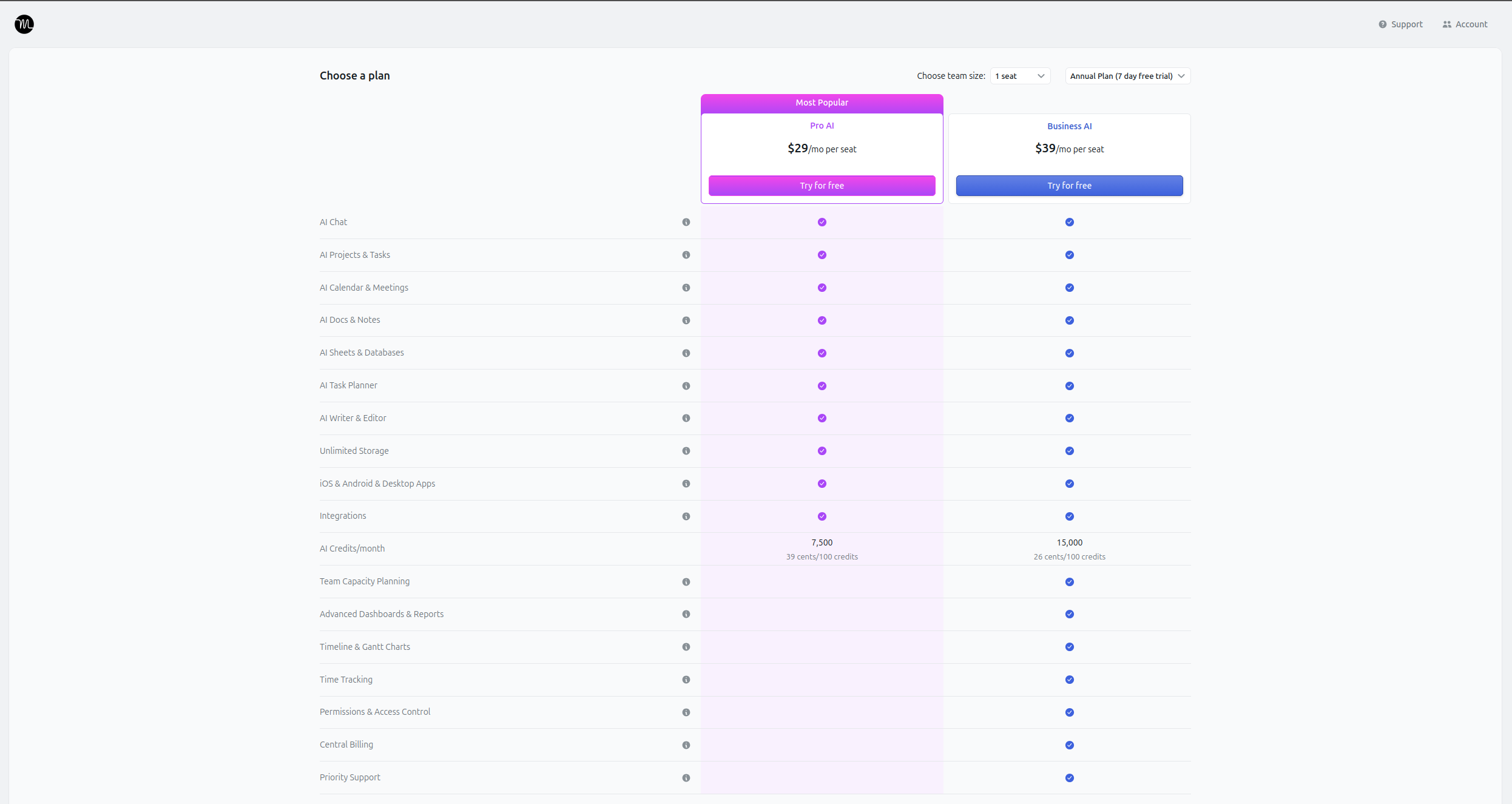Screen dimensions: 1512x804
Task: Click the 7,500 AI credits value
Action: click(822, 542)
